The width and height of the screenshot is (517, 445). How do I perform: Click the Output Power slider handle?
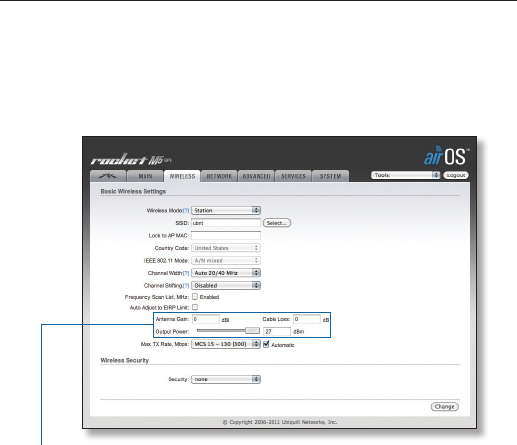(252, 331)
